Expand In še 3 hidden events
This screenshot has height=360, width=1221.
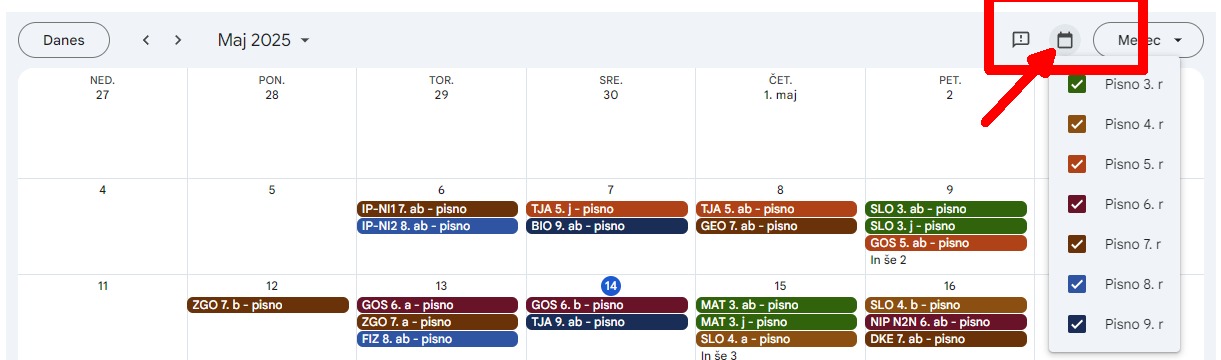pos(720,354)
